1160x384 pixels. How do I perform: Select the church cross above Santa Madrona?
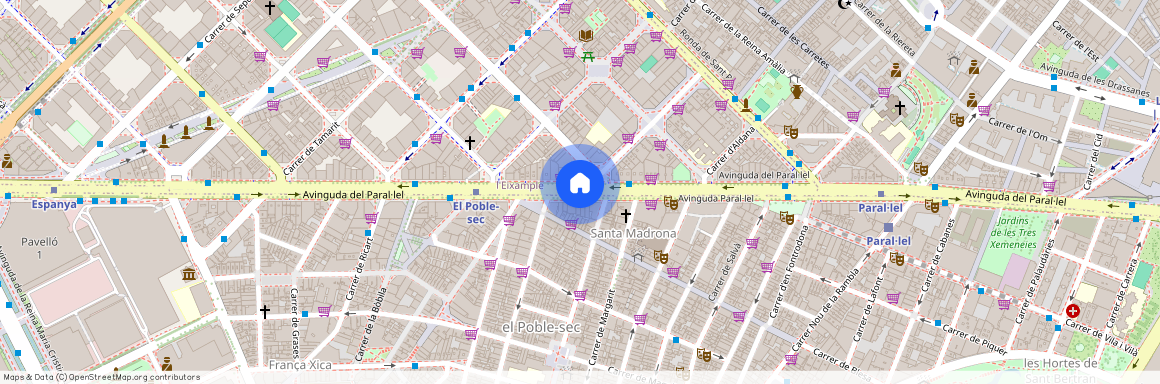coord(625,215)
